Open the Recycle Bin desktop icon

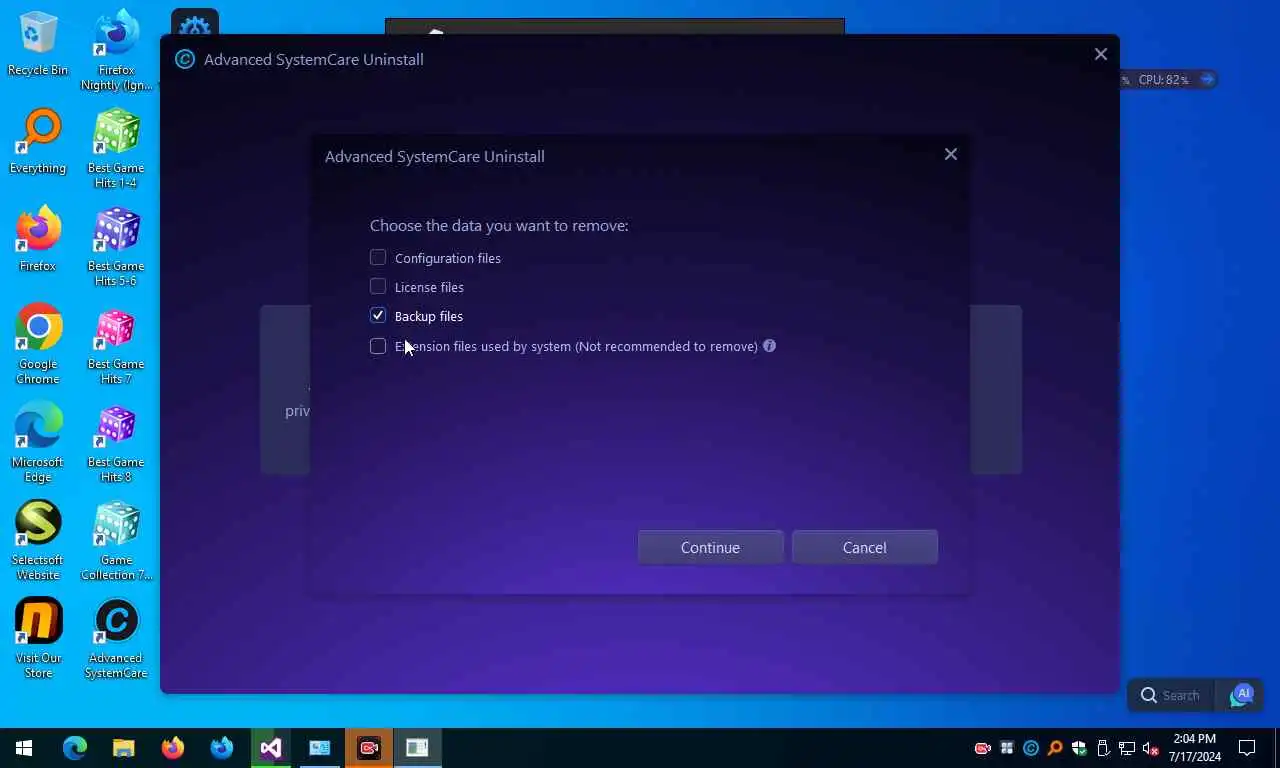(x=38, y=44)
